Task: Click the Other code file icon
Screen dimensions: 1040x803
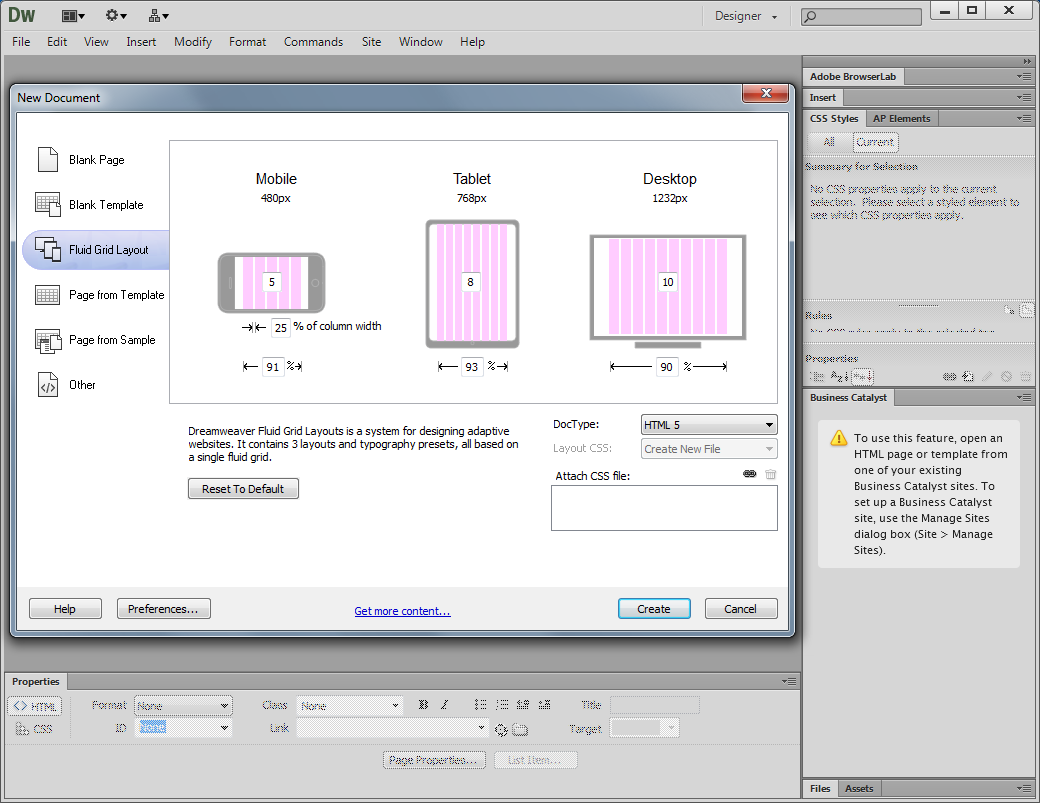Action: tap(48, 385)
